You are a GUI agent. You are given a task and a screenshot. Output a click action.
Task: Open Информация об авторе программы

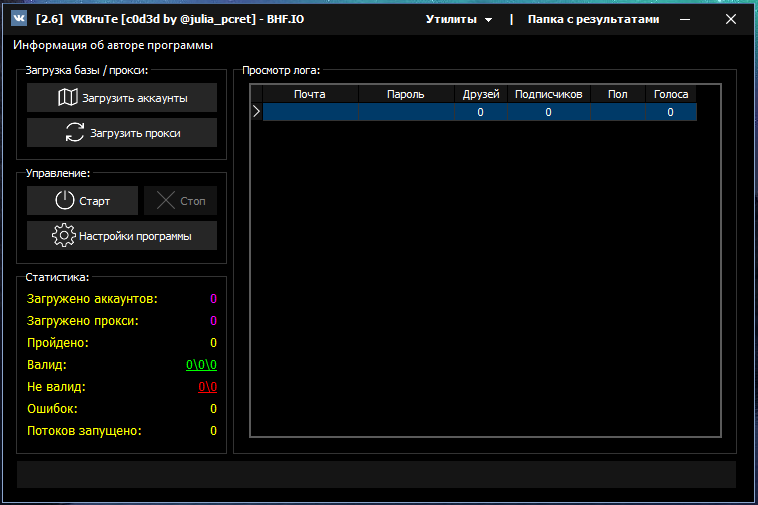[113, 45]
